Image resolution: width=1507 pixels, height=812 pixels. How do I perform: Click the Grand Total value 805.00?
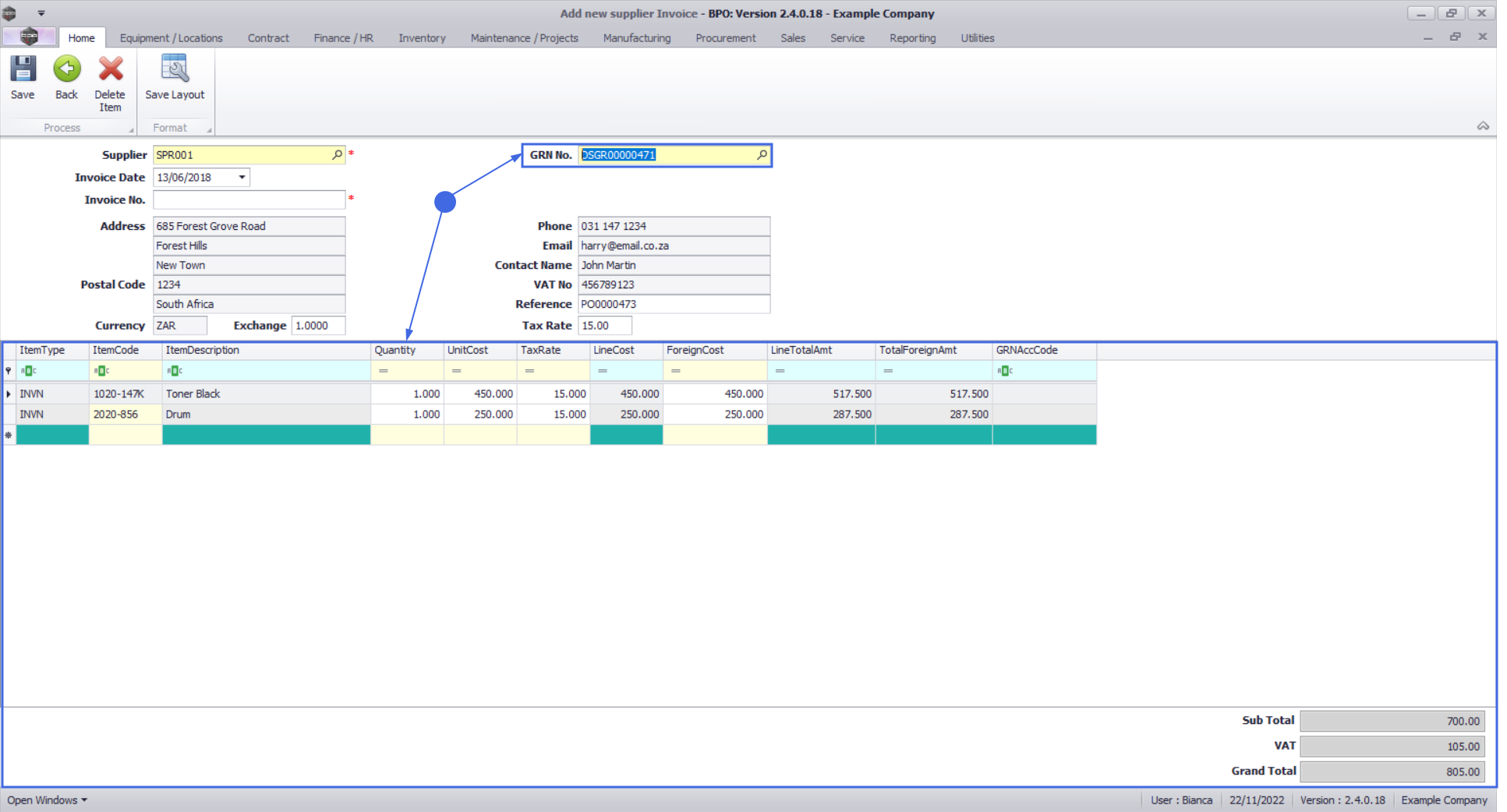(1392, 771)
